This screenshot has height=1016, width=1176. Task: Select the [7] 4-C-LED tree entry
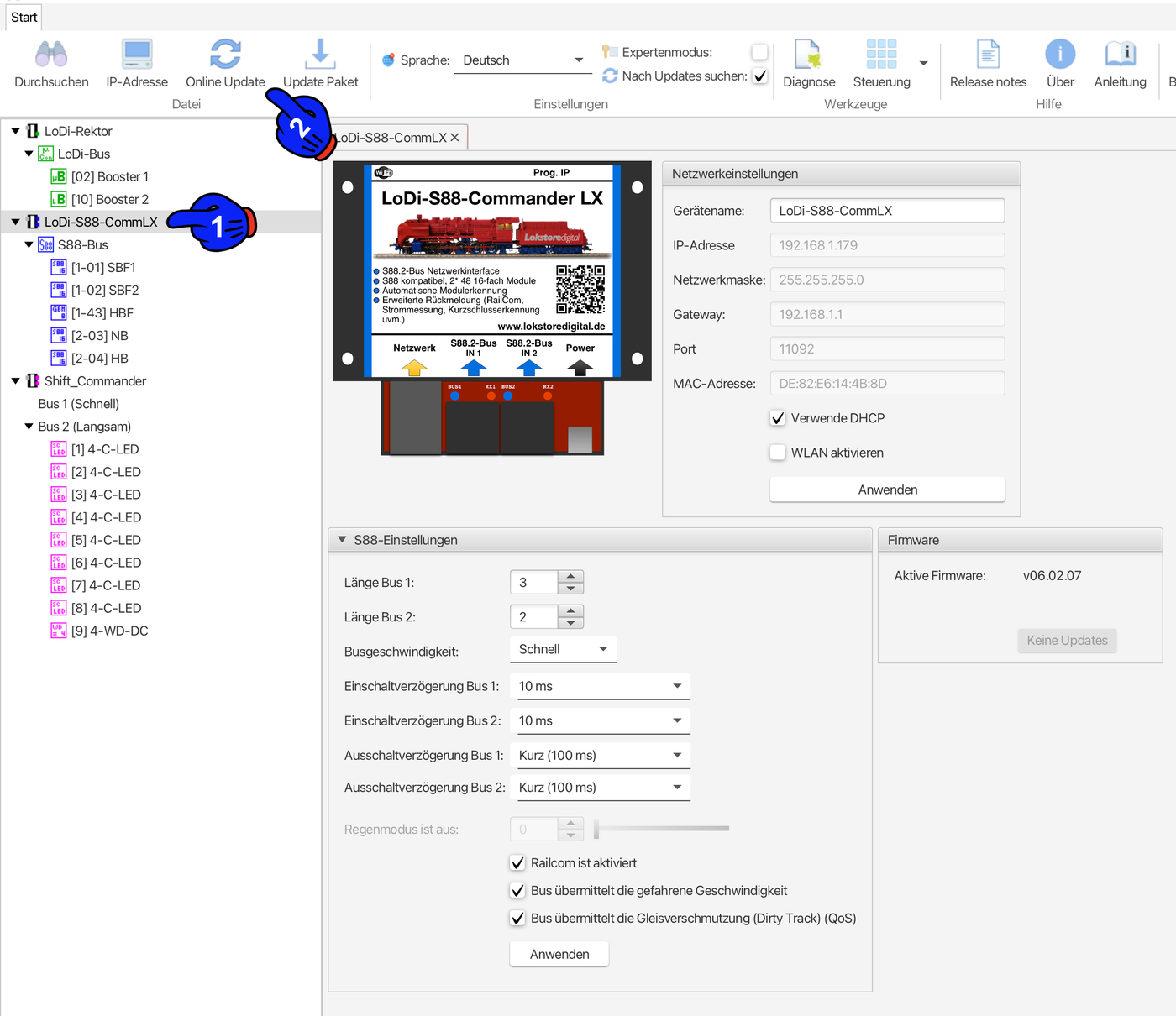coord(106,585)
